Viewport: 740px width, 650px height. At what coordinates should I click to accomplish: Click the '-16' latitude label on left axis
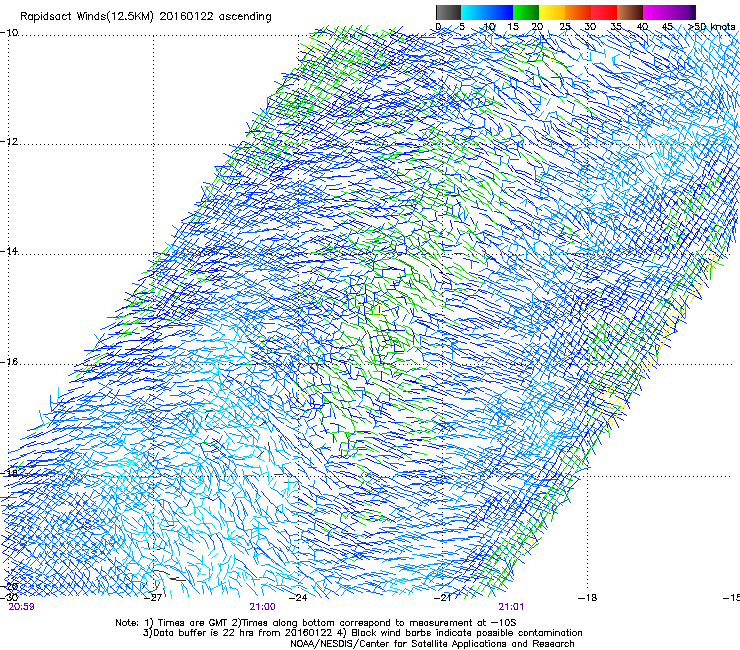click(x=9, y=362)
